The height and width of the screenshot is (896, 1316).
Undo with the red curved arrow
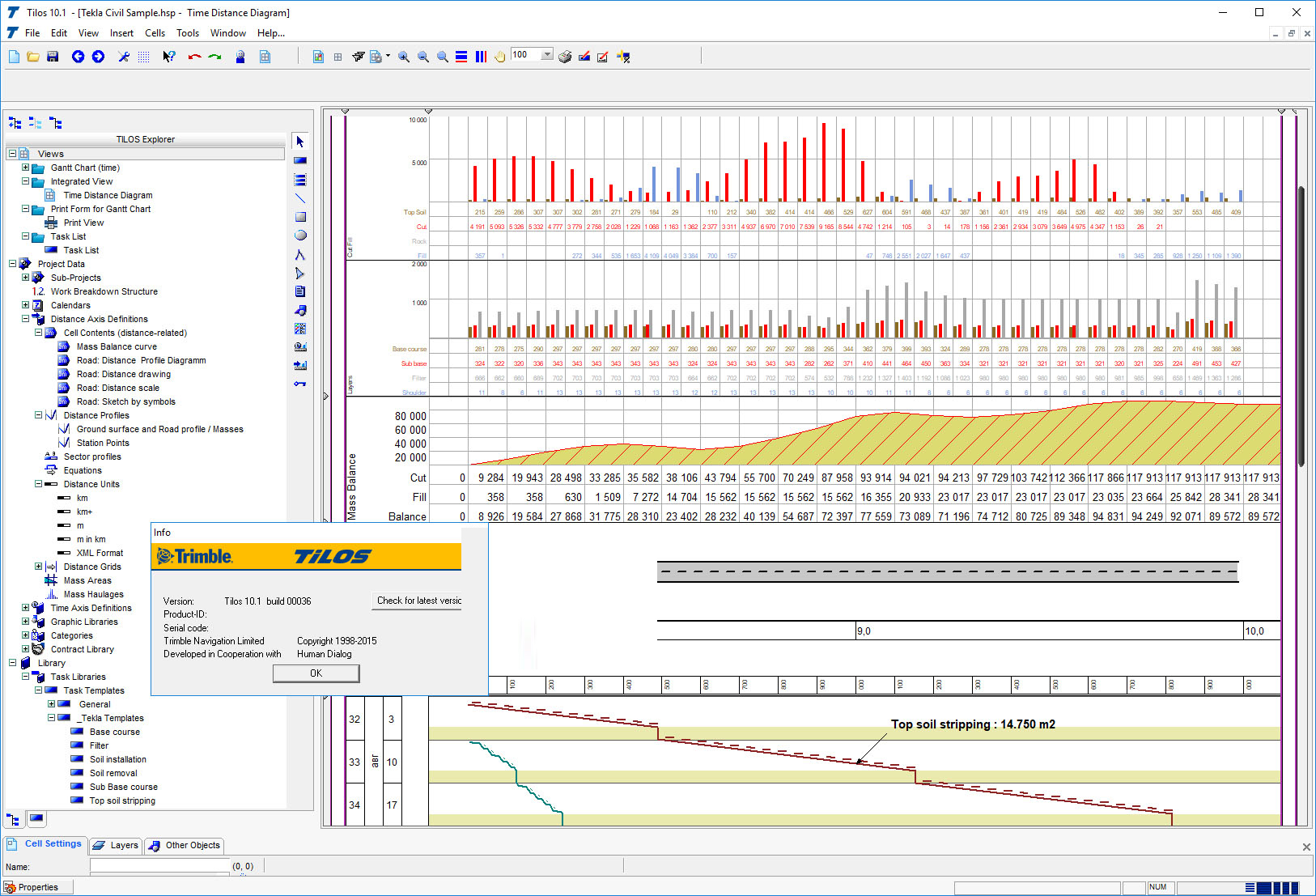pos(194,57)
